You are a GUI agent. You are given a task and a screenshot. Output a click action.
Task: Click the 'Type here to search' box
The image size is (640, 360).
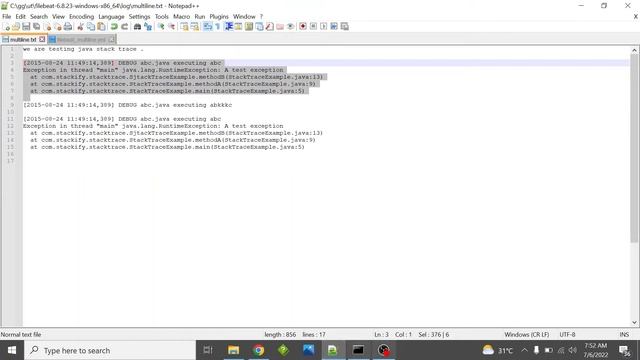(x=110, y=350)
